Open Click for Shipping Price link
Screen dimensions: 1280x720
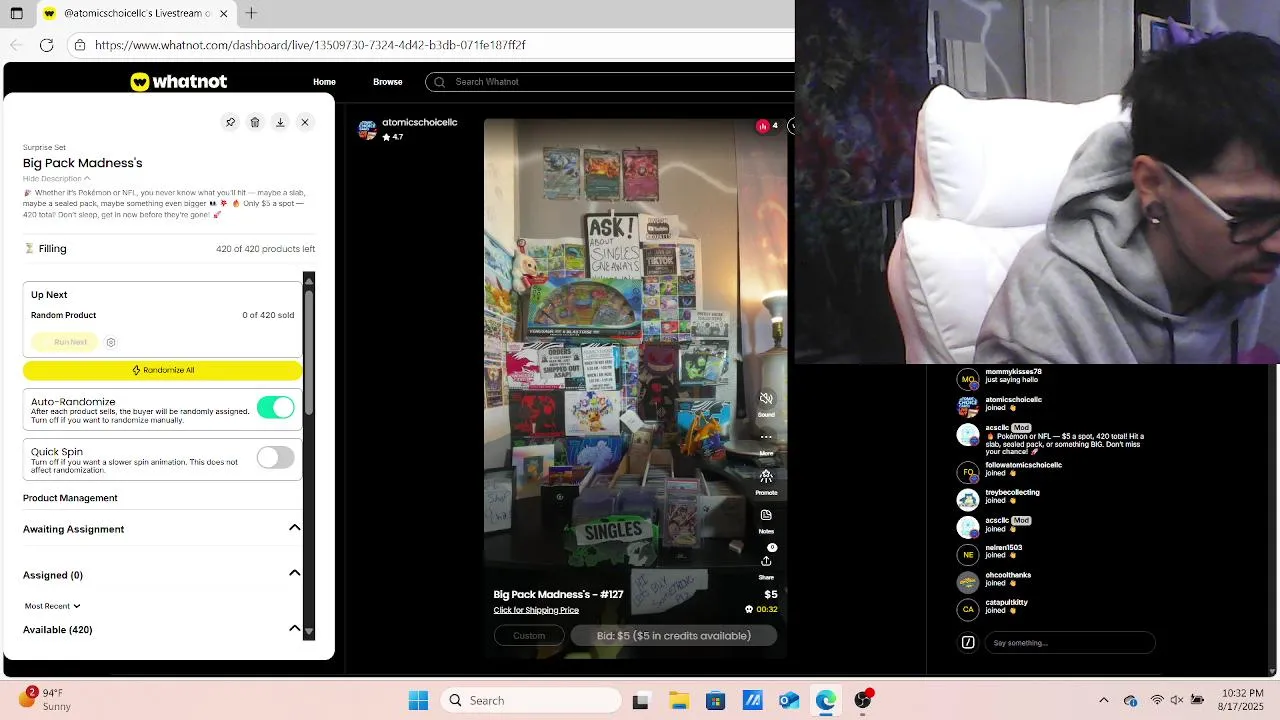(536, 610)
